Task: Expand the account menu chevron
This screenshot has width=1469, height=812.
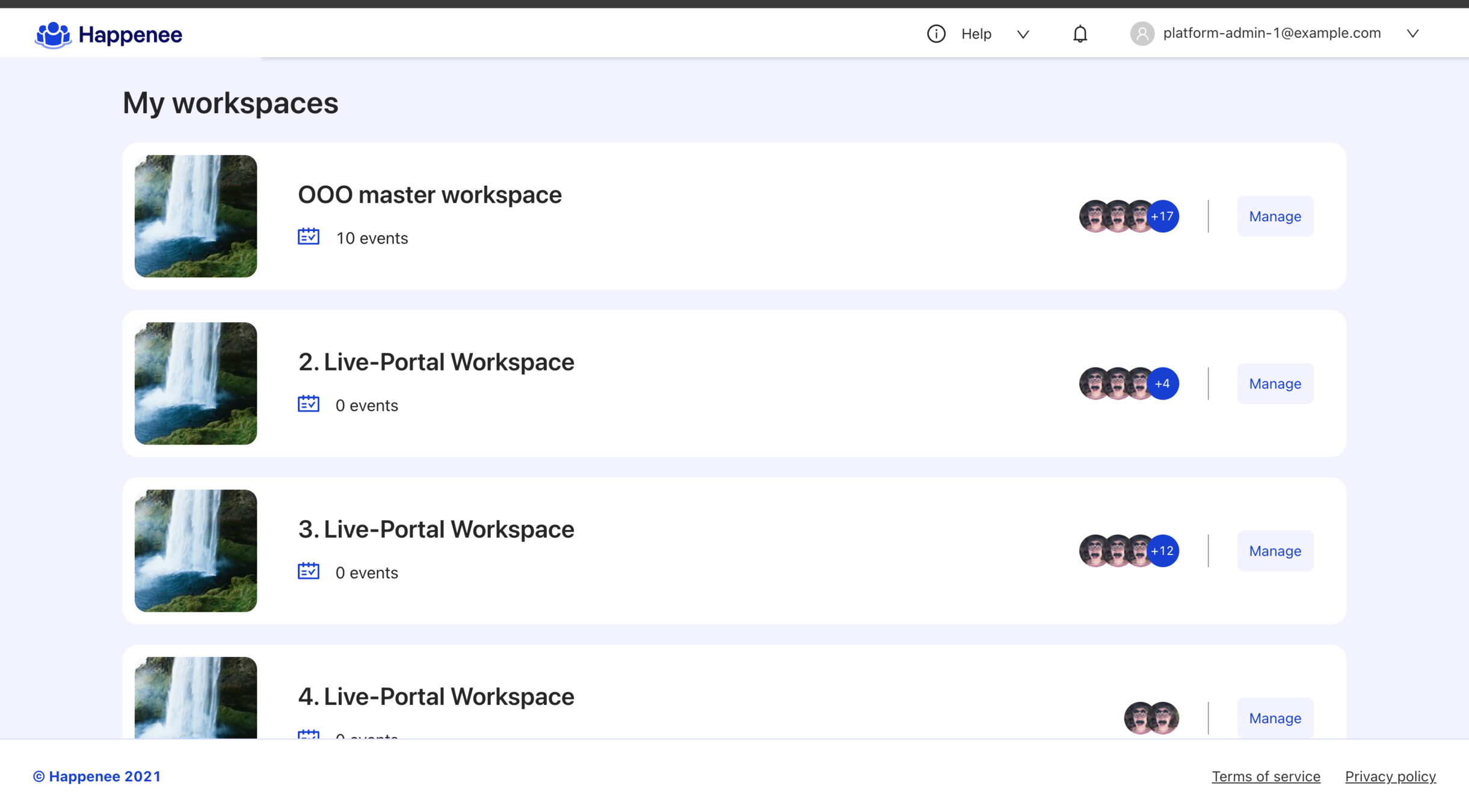Action: click(1412, 34)
